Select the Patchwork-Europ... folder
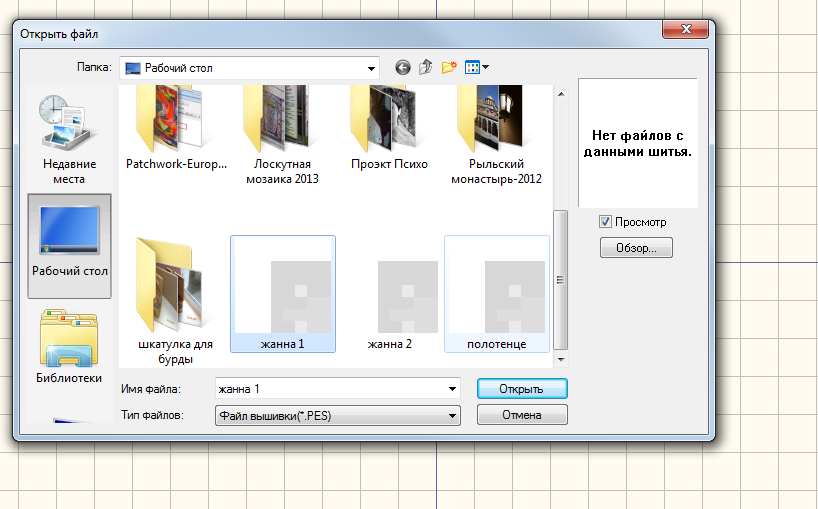The width and height of the screenshot is (818, 509). coord(176,128)
